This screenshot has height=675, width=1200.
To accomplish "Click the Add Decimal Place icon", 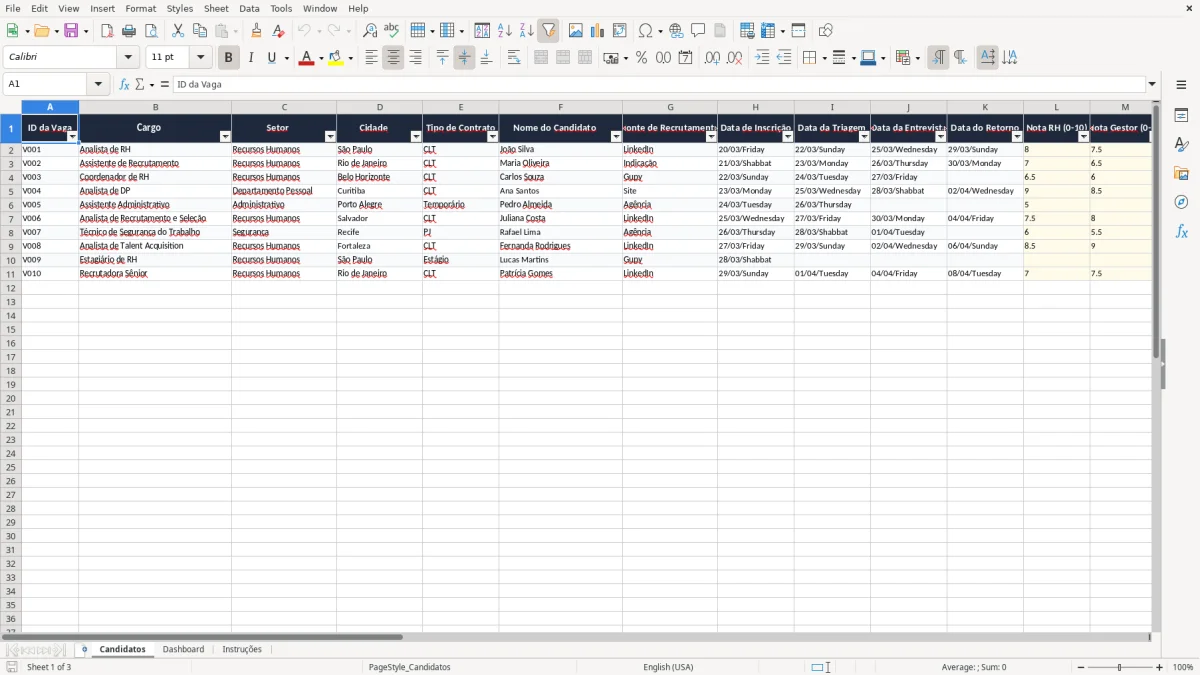I will pyautogui.click(x=712, y=58).
